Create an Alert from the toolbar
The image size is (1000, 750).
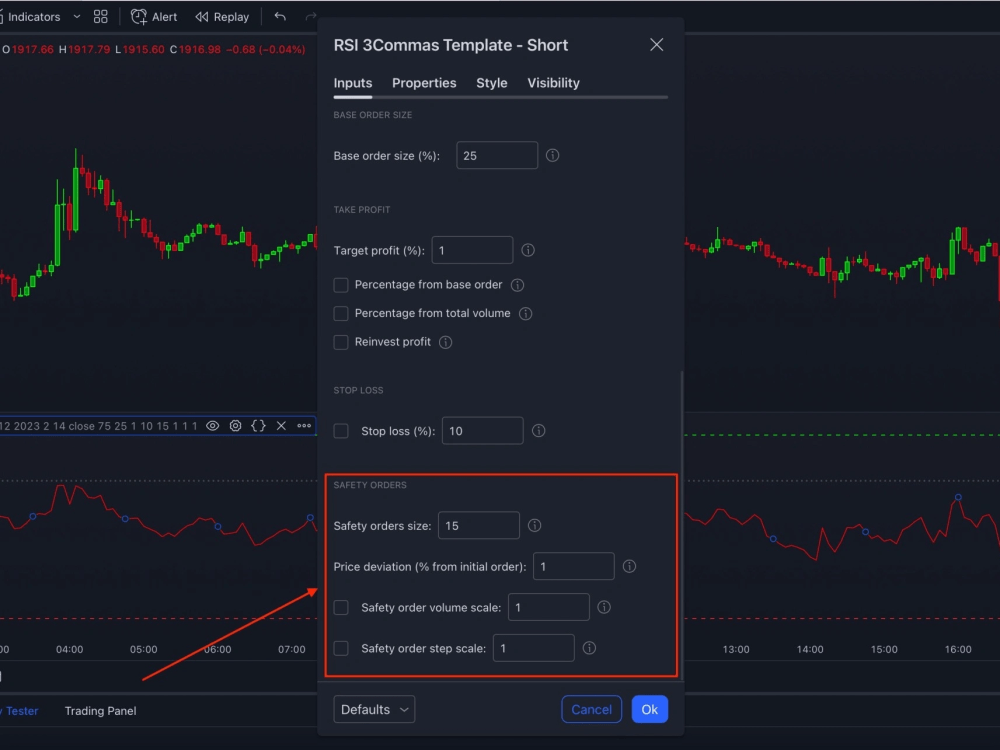[x=154, y=17]
